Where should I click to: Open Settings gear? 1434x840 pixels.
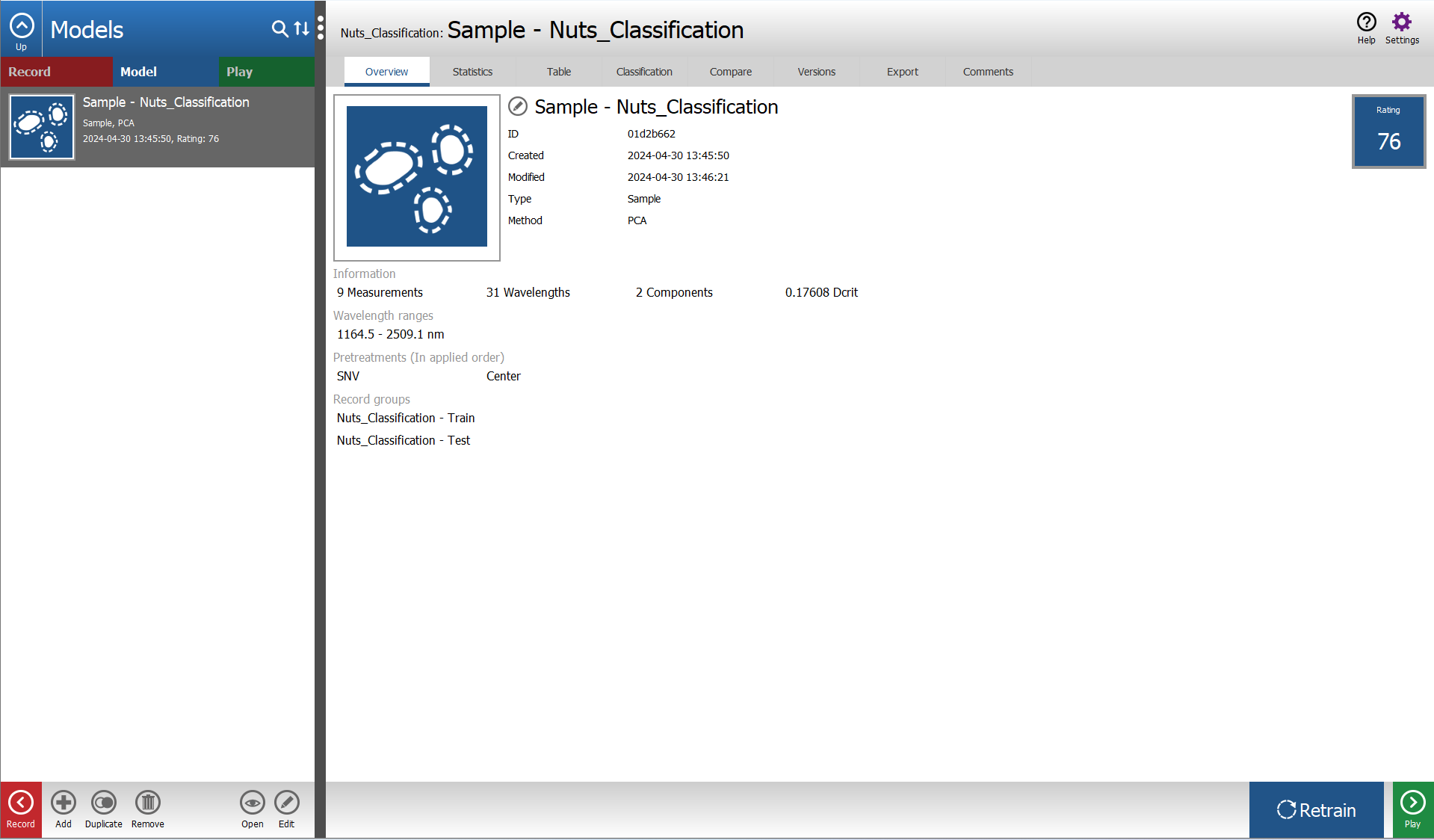(1402, 28)
